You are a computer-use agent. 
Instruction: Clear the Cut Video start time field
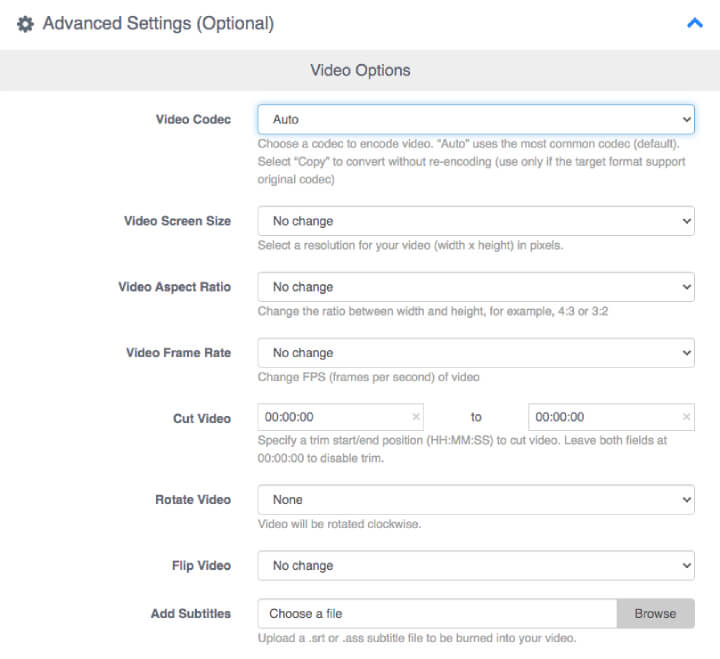(x=416, y=417)
